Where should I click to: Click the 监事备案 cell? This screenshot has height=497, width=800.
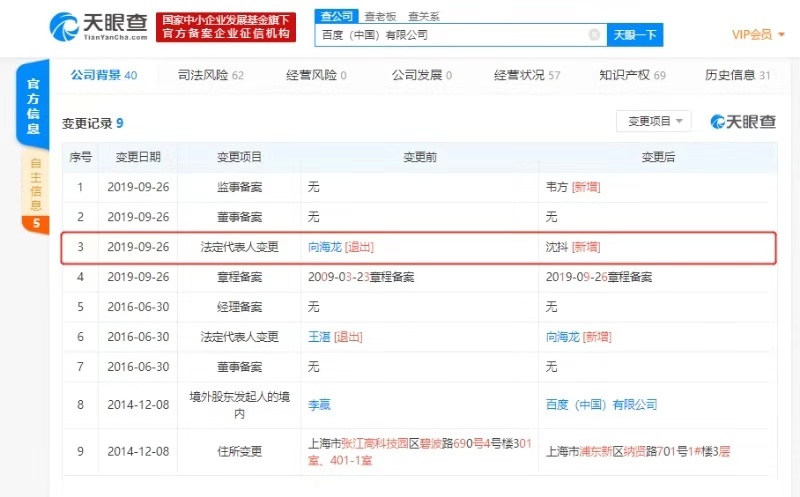click(x=239, y=187)
